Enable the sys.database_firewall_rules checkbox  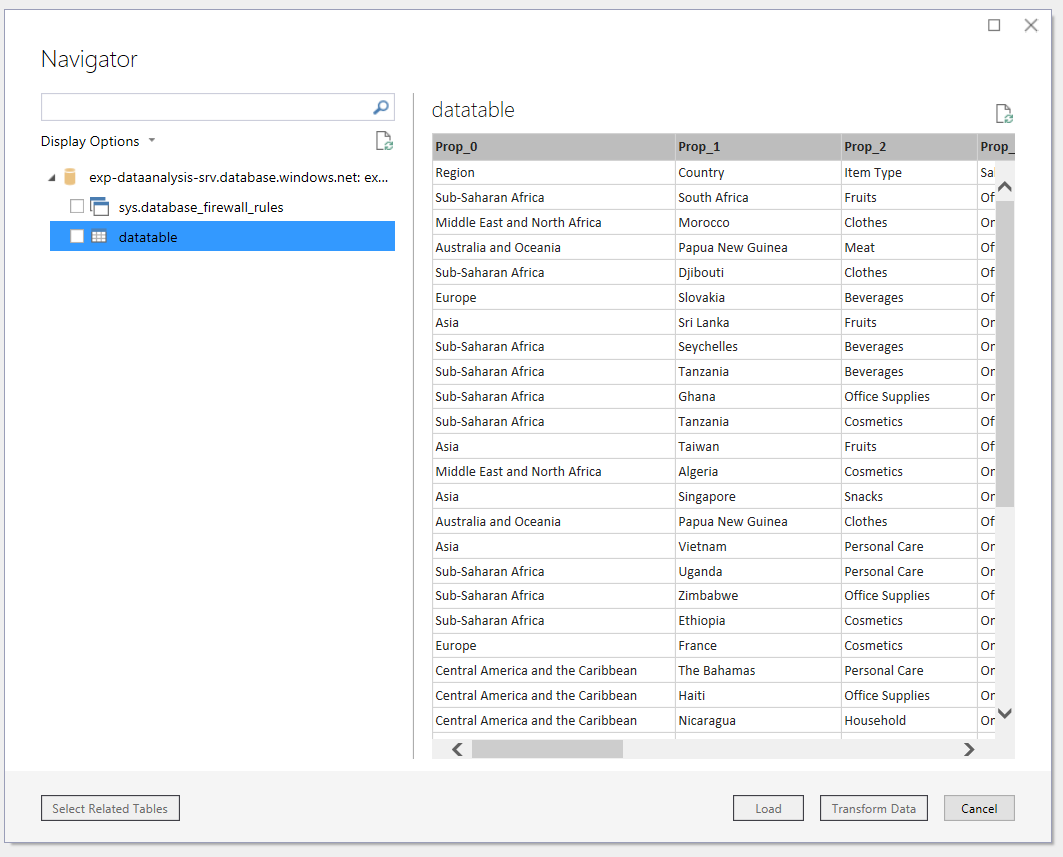[x=77, y=206]
